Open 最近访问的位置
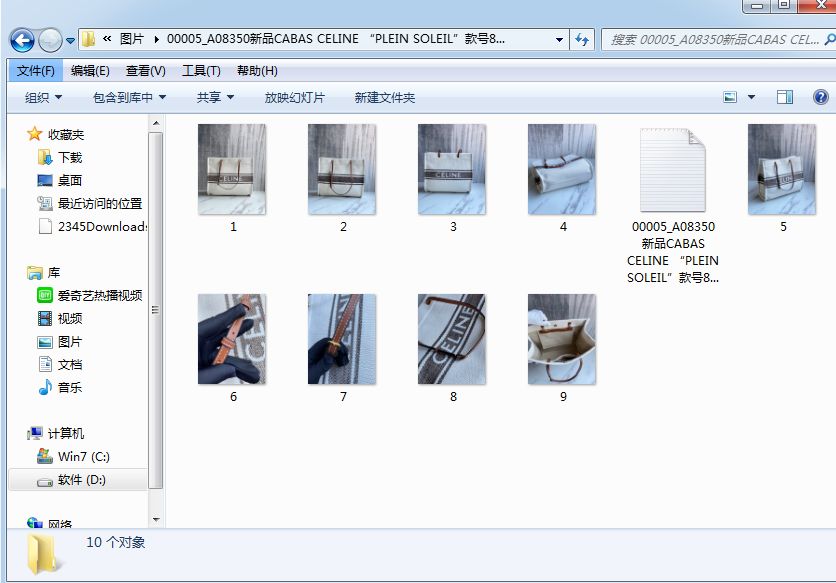 (100, 203)
